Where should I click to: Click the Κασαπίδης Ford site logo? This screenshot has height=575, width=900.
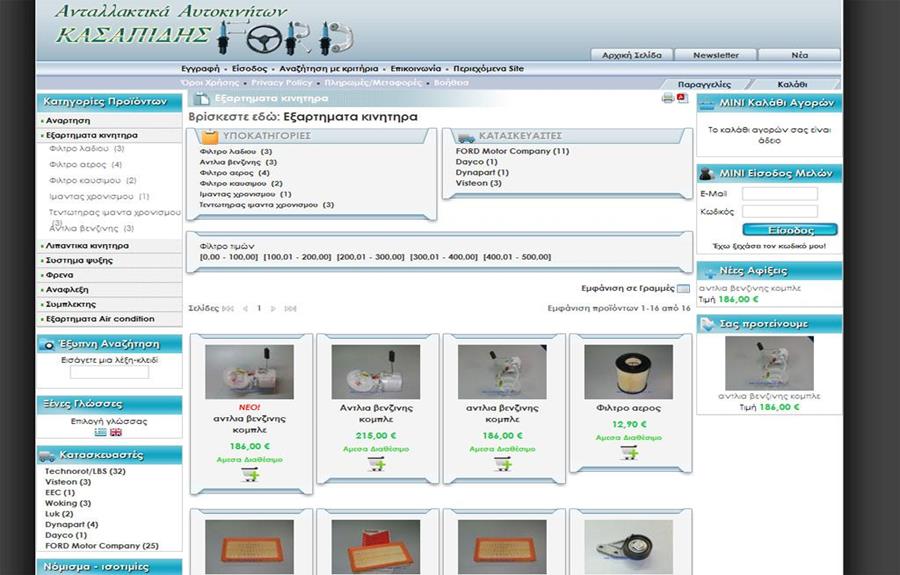click(x=204, y=29)
